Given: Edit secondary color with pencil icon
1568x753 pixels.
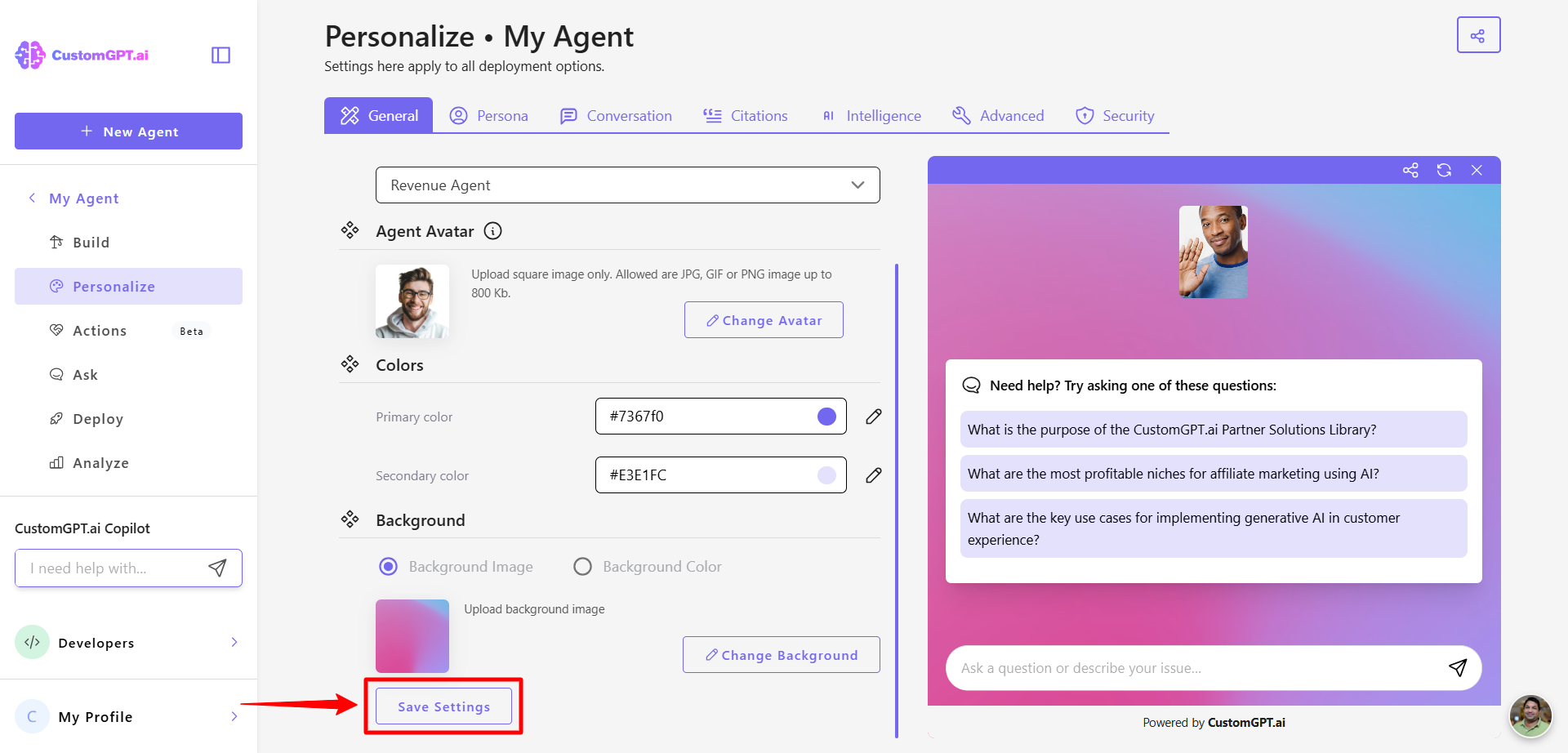Looking at the screenshot, I should pos(873,475).
